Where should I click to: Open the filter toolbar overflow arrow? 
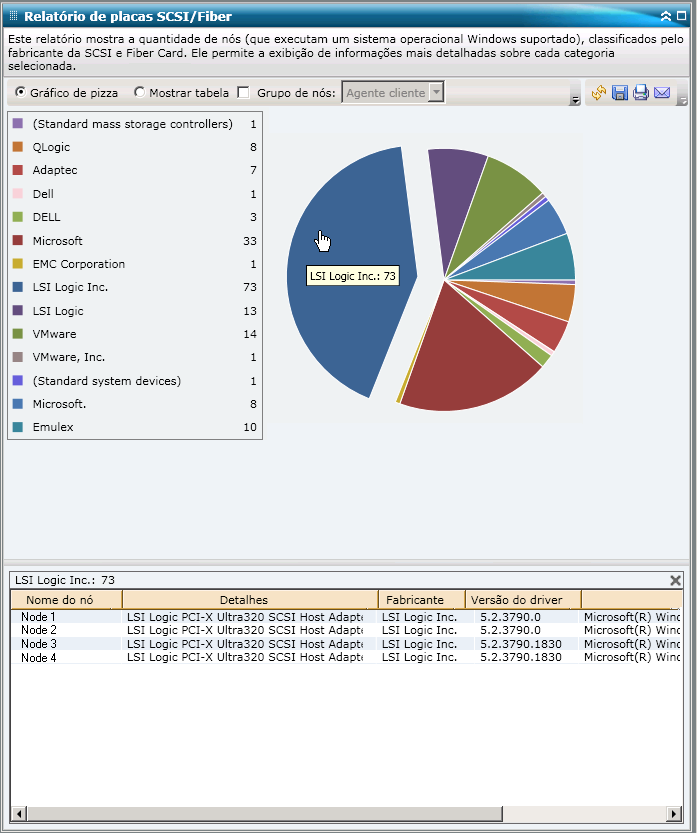(x=575, y=100)
